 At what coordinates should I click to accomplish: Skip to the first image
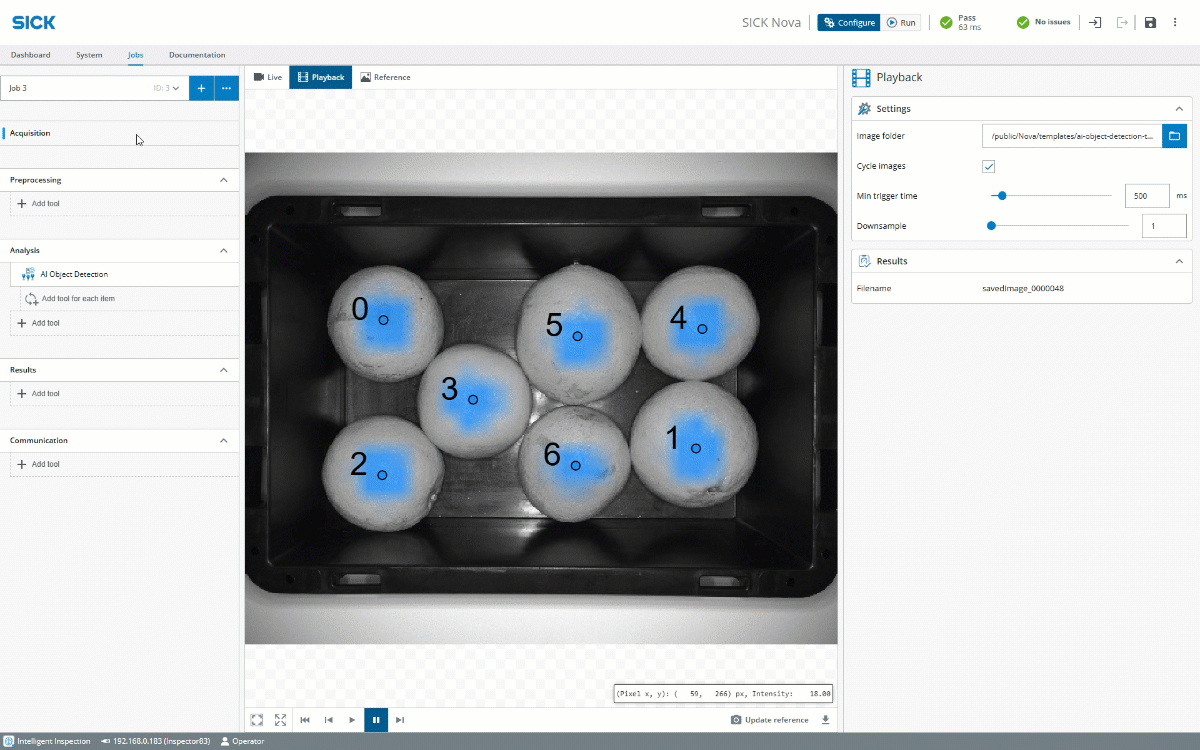tap(305, 720)
